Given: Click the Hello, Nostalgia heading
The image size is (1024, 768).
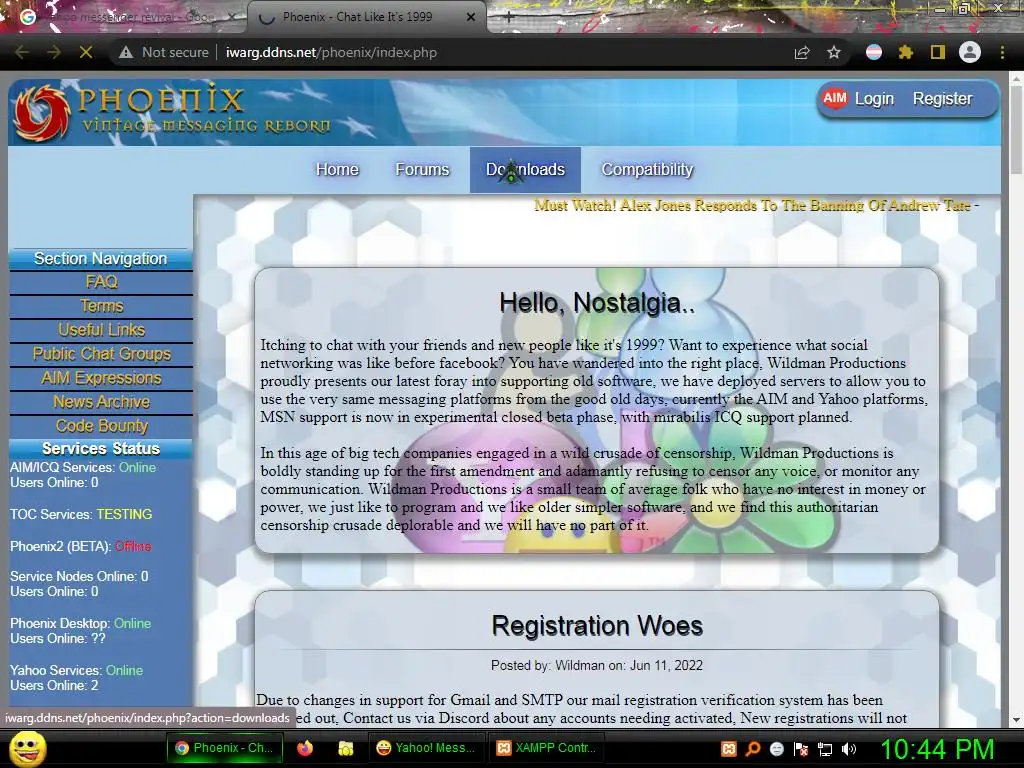Looking at the screenshot, I should click(597, 304).
